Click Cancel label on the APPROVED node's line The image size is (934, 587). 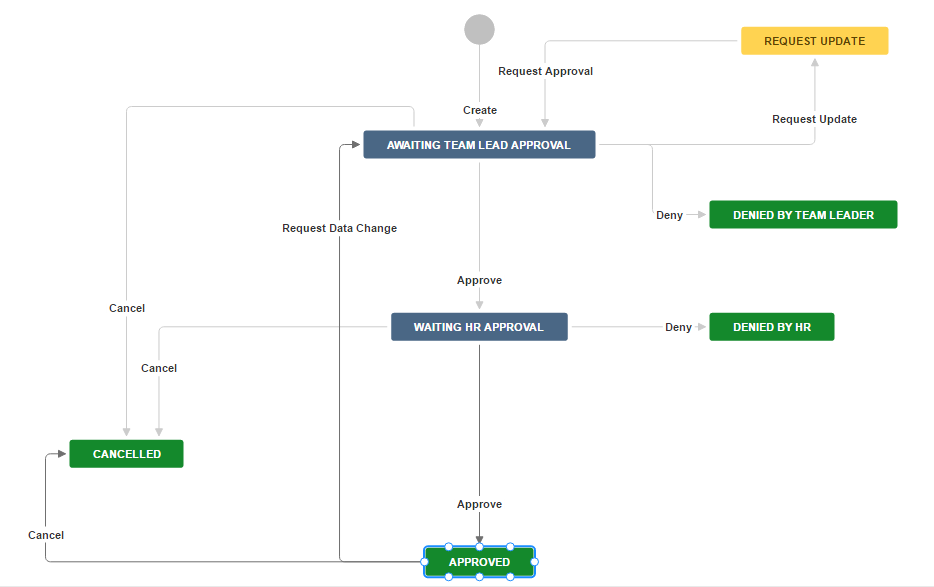click(x=46, y=535)
